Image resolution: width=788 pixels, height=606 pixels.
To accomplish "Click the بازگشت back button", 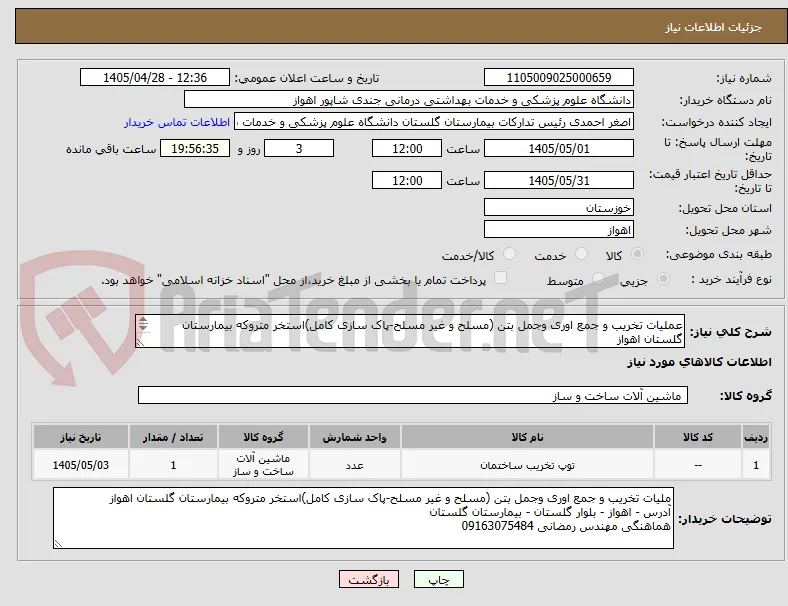I will pyautogui.click(x=369, y=579).
